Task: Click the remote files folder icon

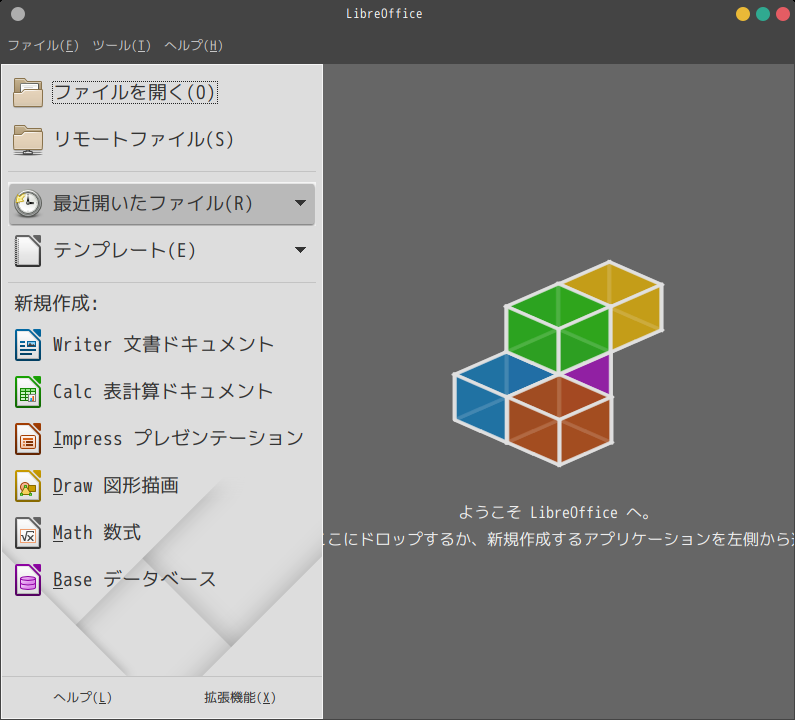Action: [x=28, y=140]
